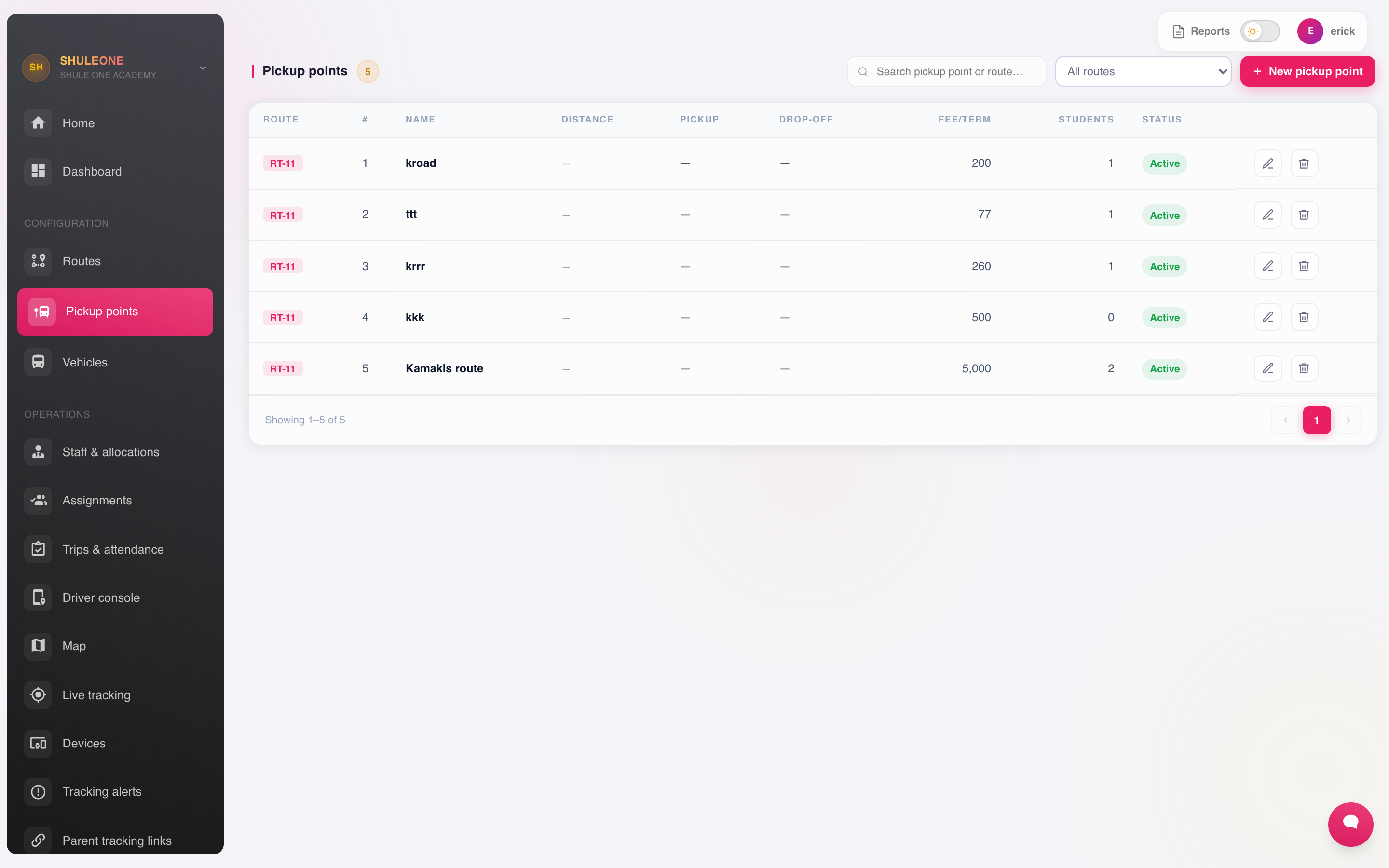
Task: Click the SH school logo avatar
Action: click(x=36, y=67)
